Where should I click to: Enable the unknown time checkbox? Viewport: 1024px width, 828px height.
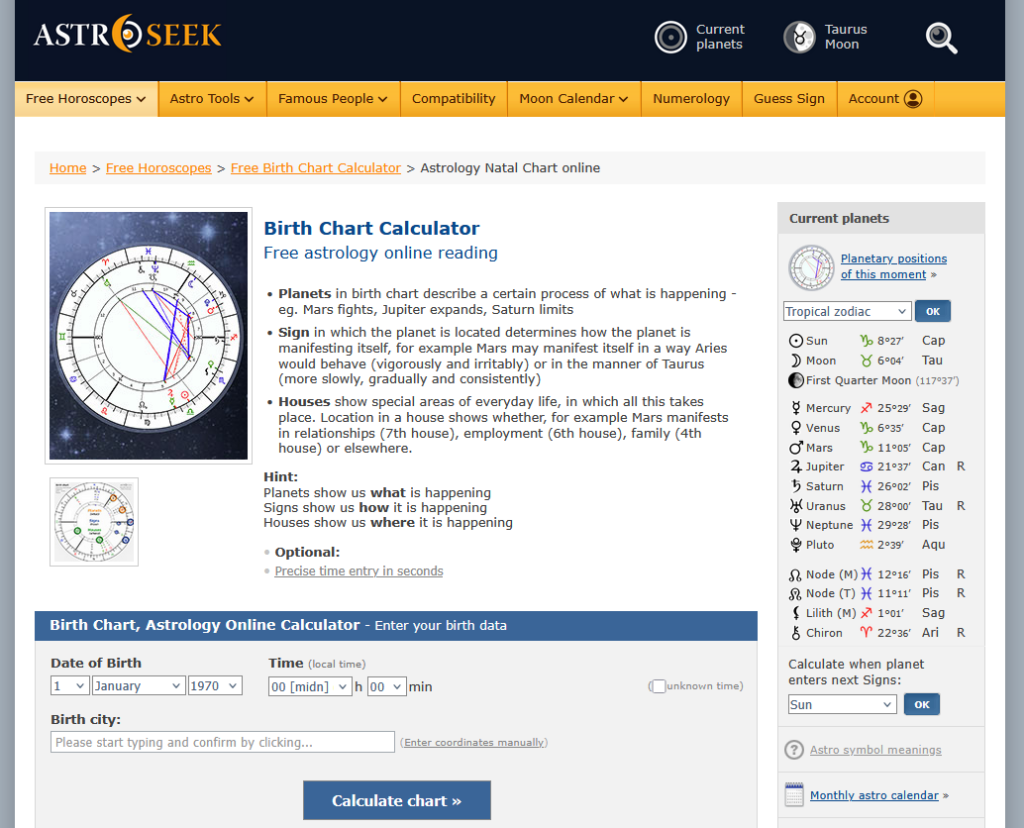pos(658,686)
